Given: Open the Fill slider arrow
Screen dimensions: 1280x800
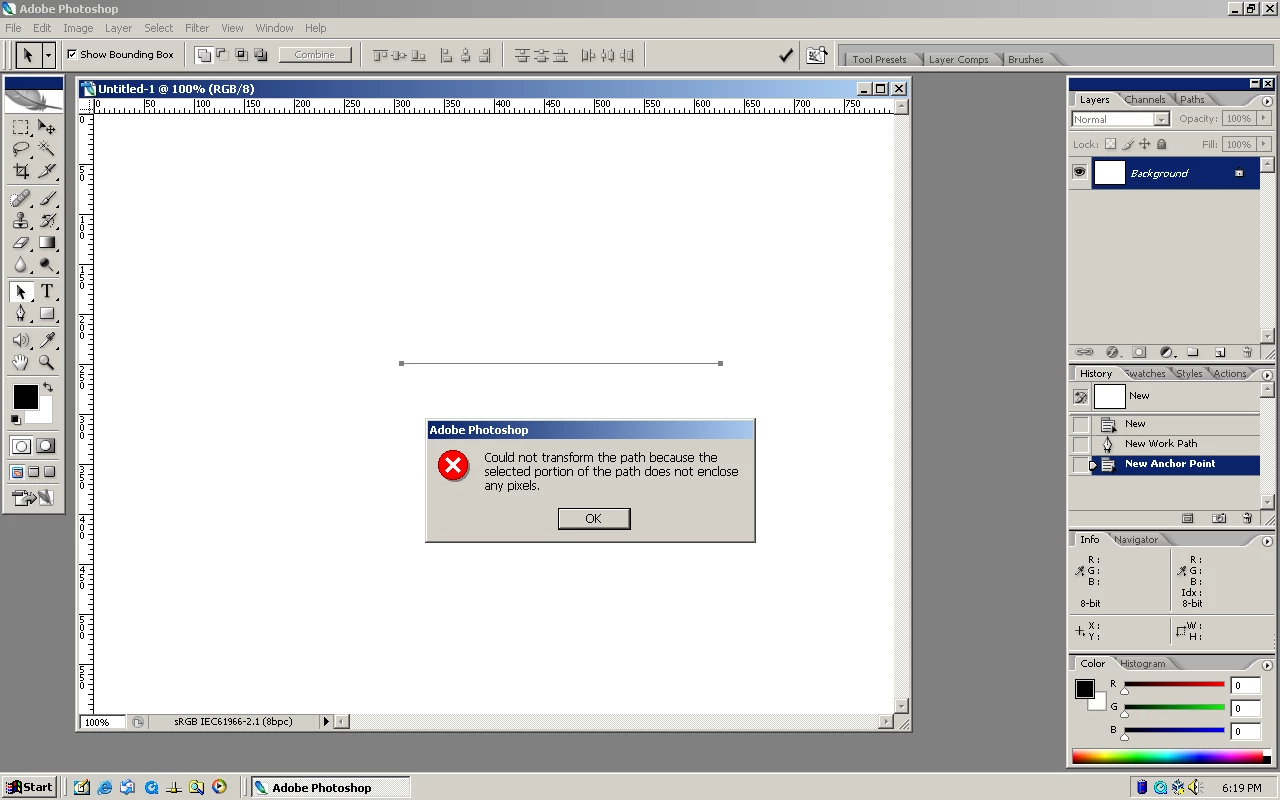Looking at the screenshot, I should (x=1264, y=144).
